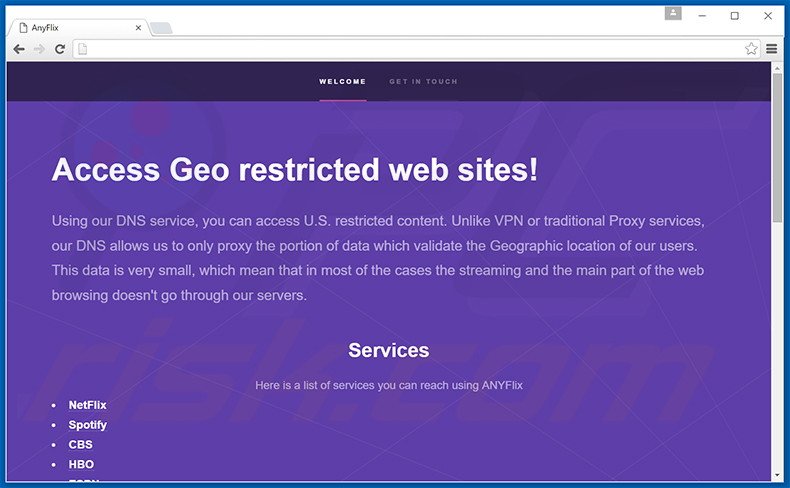This screenshot has height=488, width=790.
Task: Close the AnyFlix tab
Action: [x=138, y=27]
